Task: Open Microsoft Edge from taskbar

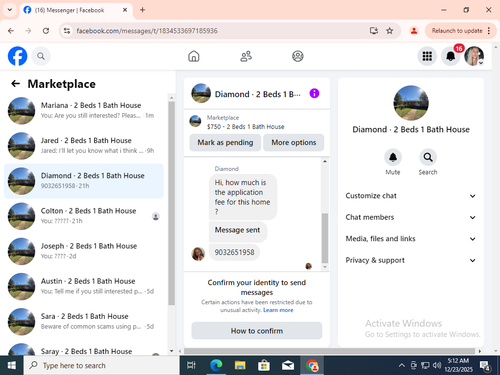Action: pyautogui.click(x=216, y=365)
